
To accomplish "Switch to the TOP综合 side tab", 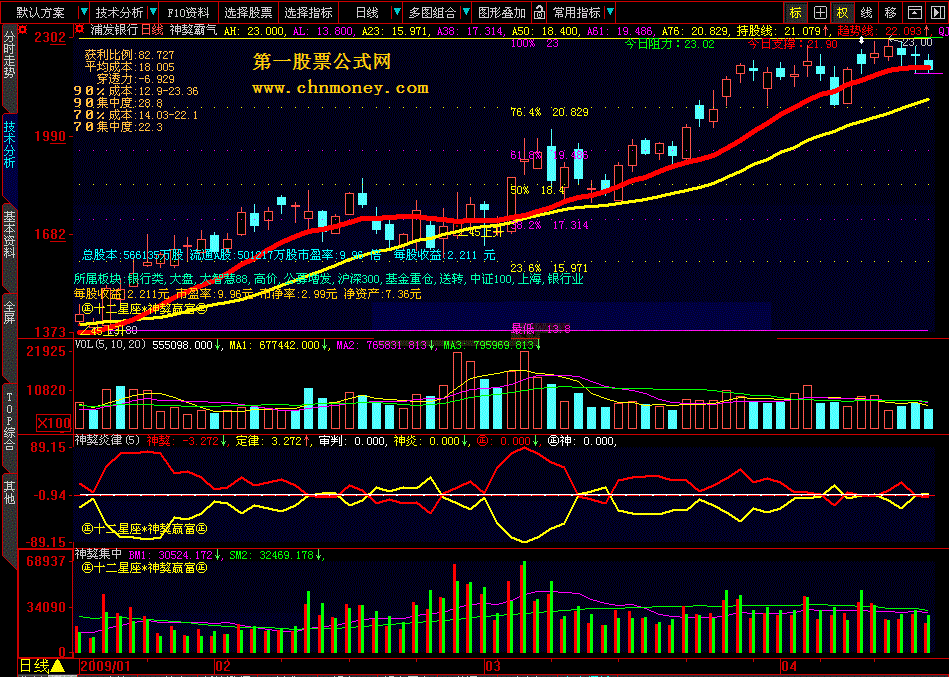I will pos(9,421).
